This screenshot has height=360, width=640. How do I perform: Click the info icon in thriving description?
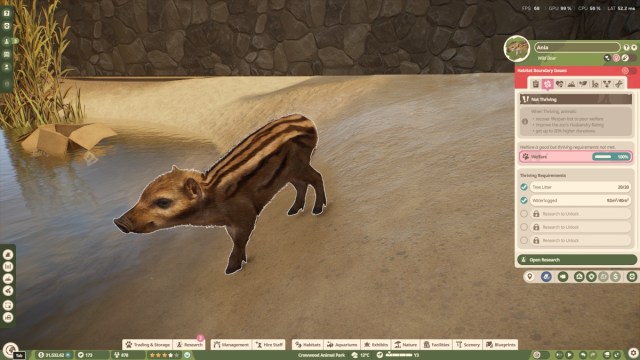click(x=525, y=121)
